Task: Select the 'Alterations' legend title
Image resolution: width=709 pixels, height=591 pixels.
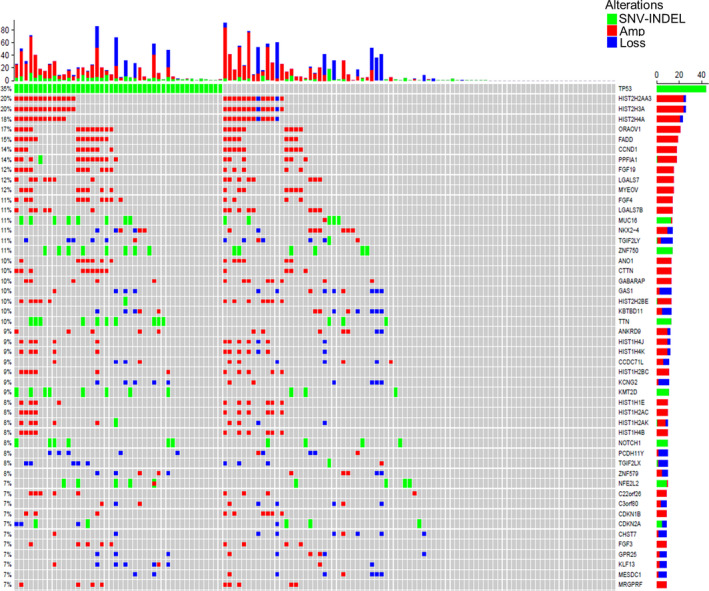Action: 634,5
